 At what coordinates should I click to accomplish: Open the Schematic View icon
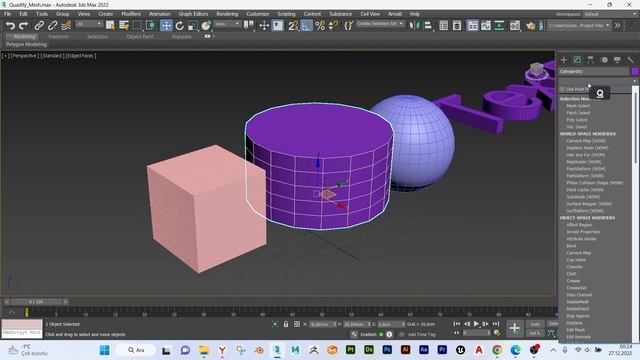point(499,26)
